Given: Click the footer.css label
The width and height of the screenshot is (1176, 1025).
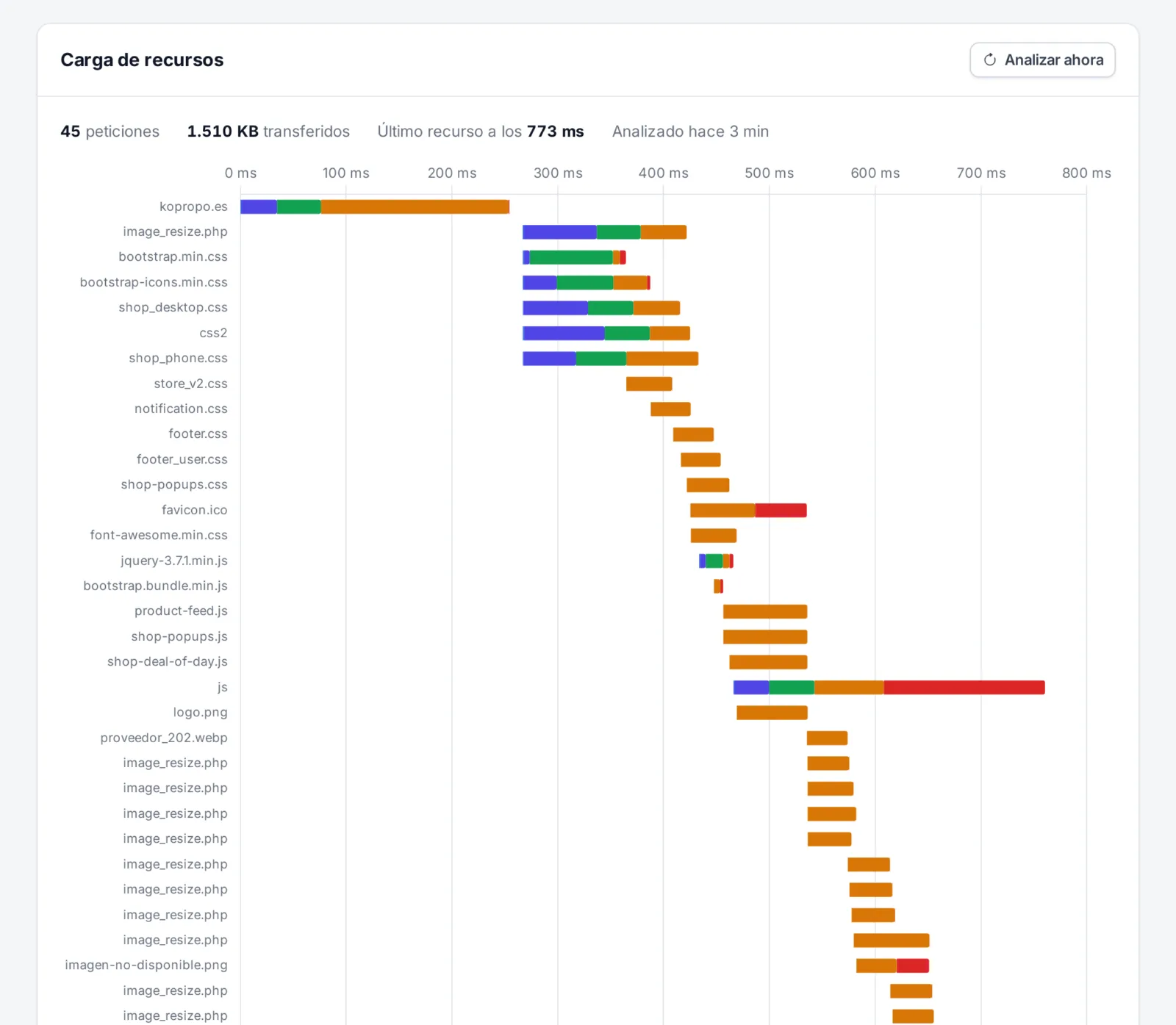Looking at the screenshot, I should click(198, 434).
